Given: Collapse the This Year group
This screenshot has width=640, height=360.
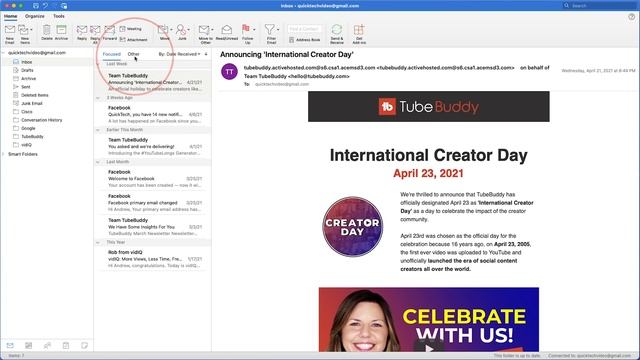Looking at the screenshot, I should (98, 242).
